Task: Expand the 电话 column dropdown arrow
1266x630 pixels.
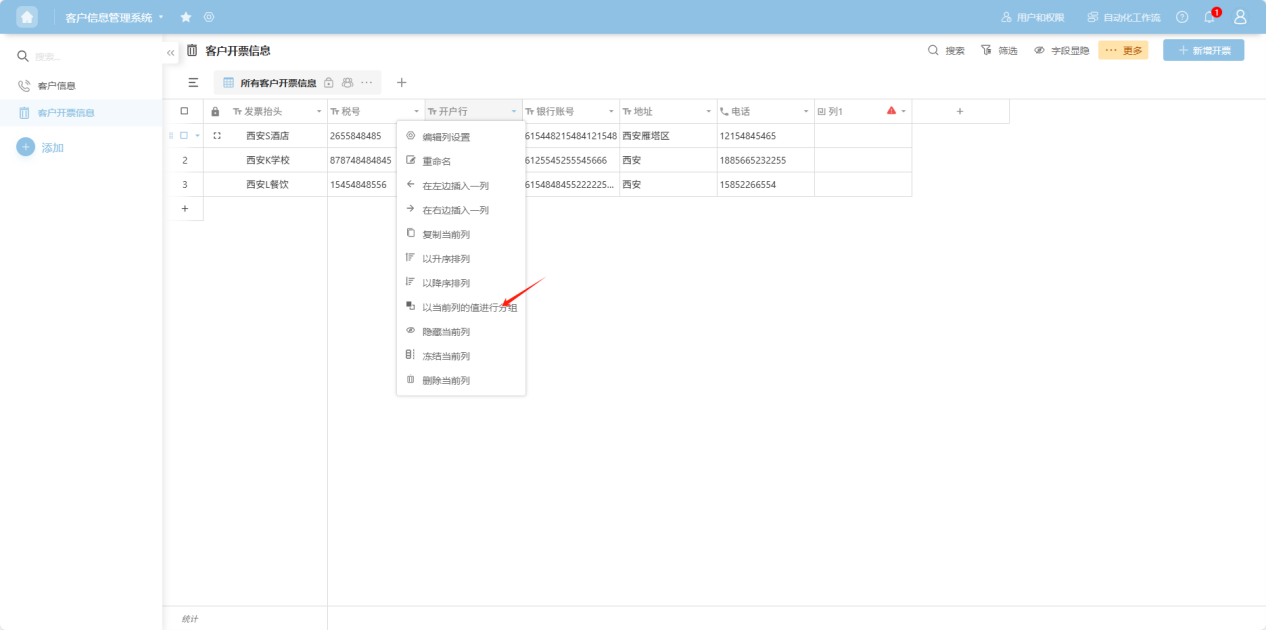Action: click(806, 111)
